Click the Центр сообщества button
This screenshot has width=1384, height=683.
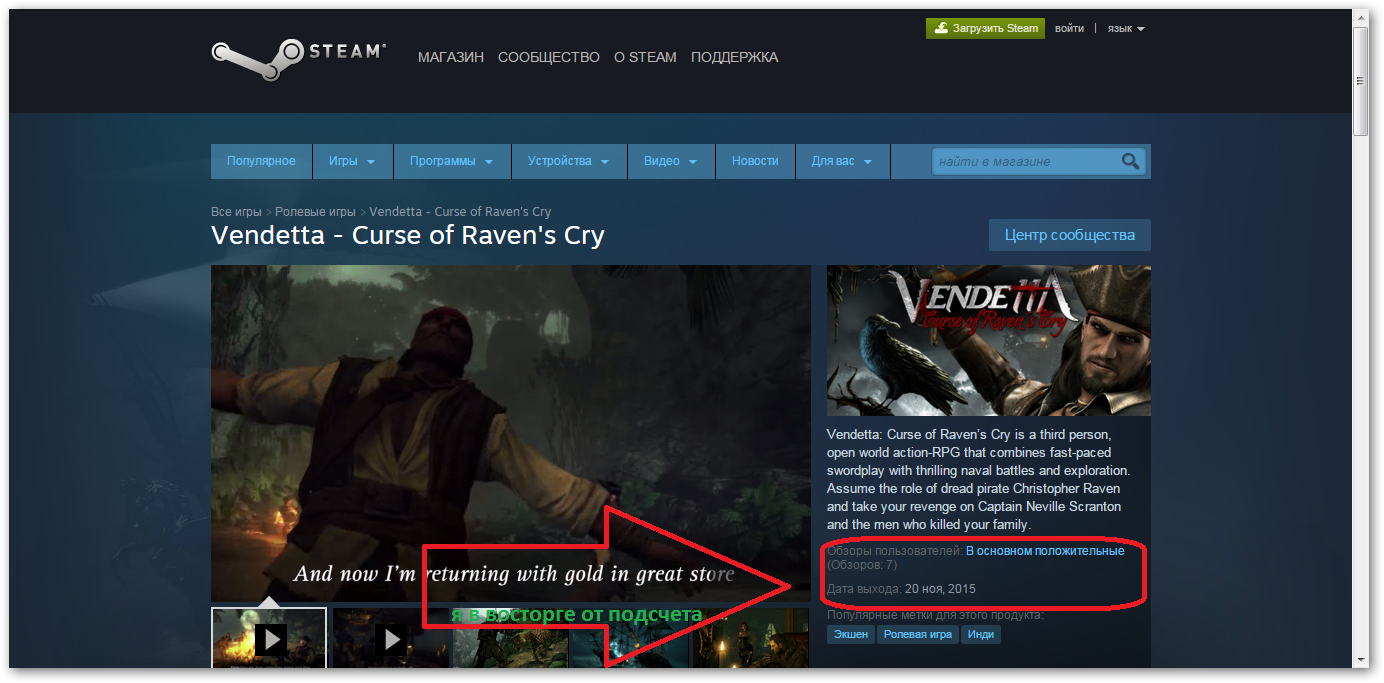click(x=1070, y=235)
